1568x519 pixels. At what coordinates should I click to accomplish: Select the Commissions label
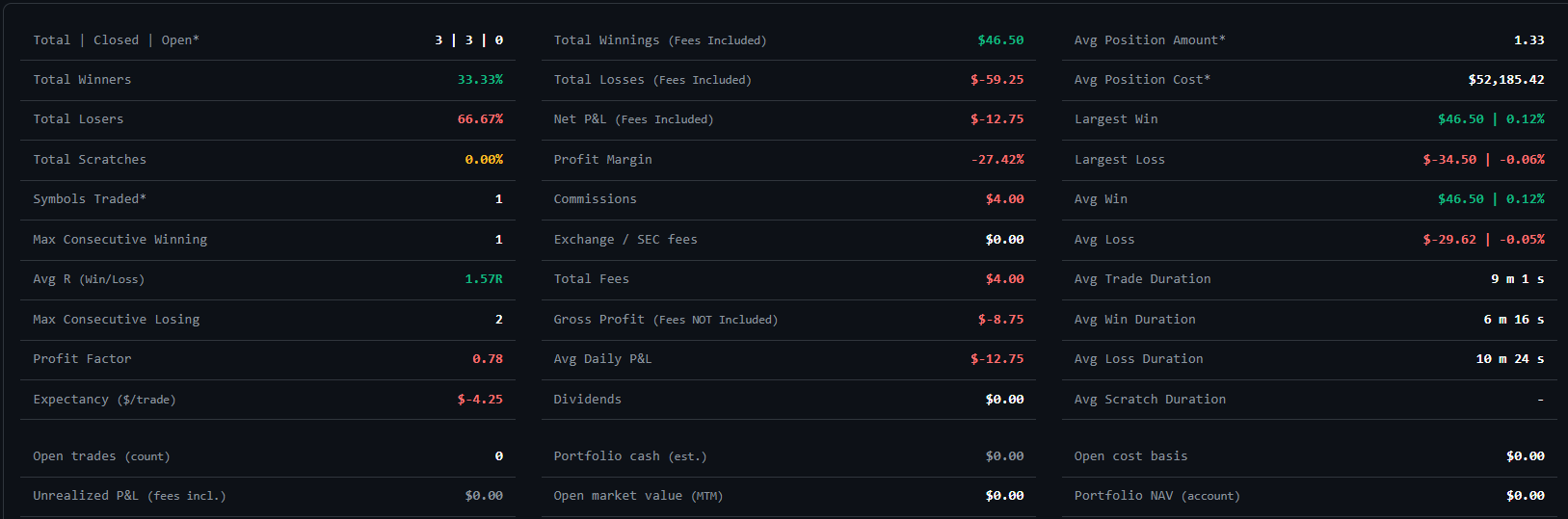595,199
